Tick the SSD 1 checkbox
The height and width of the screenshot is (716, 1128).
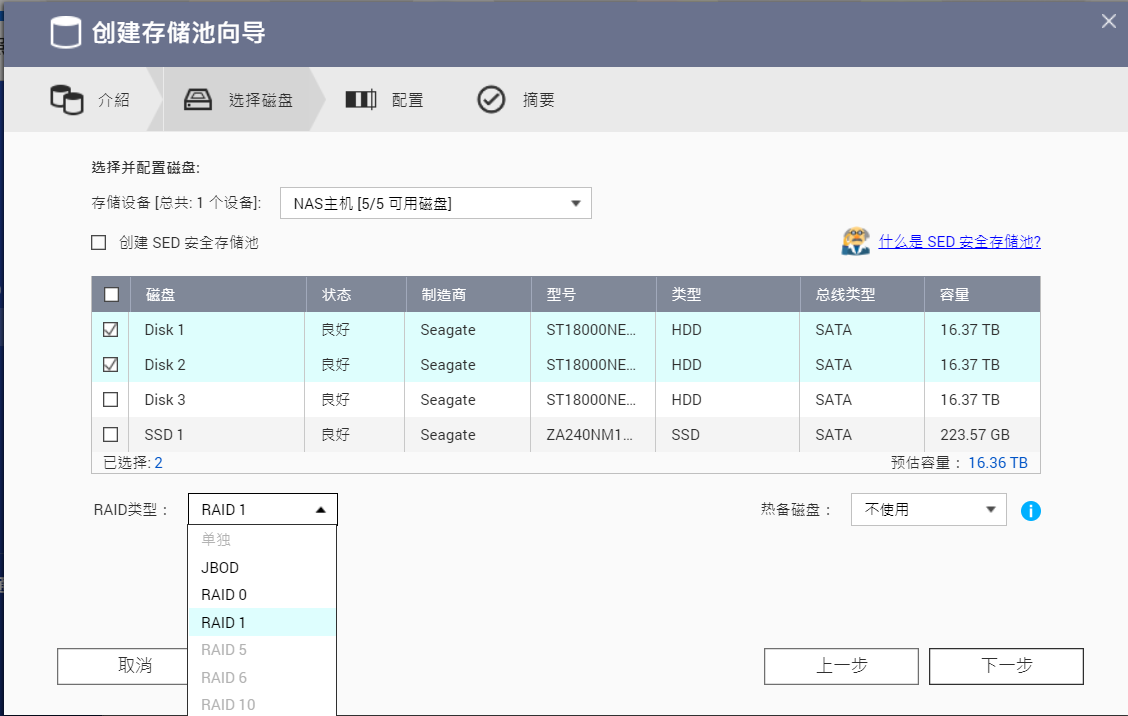tap(111, 435)
